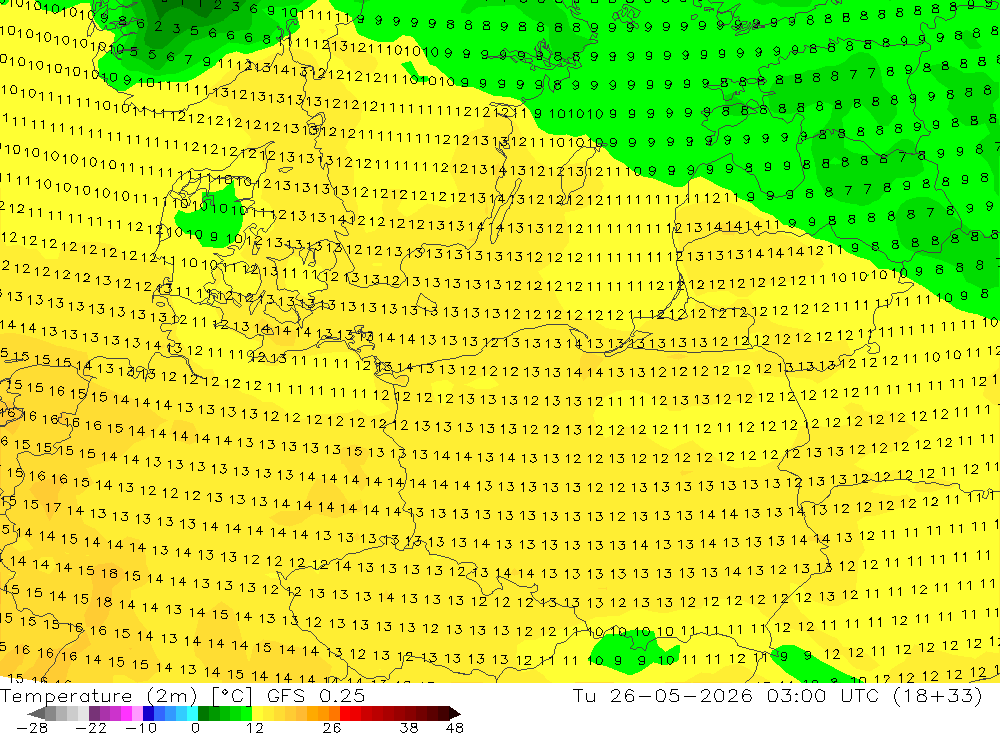This screenshot has height=733, width=1000.
Task: Click the bright red swatch at the 26 mark
Action: tap(345, 713)
